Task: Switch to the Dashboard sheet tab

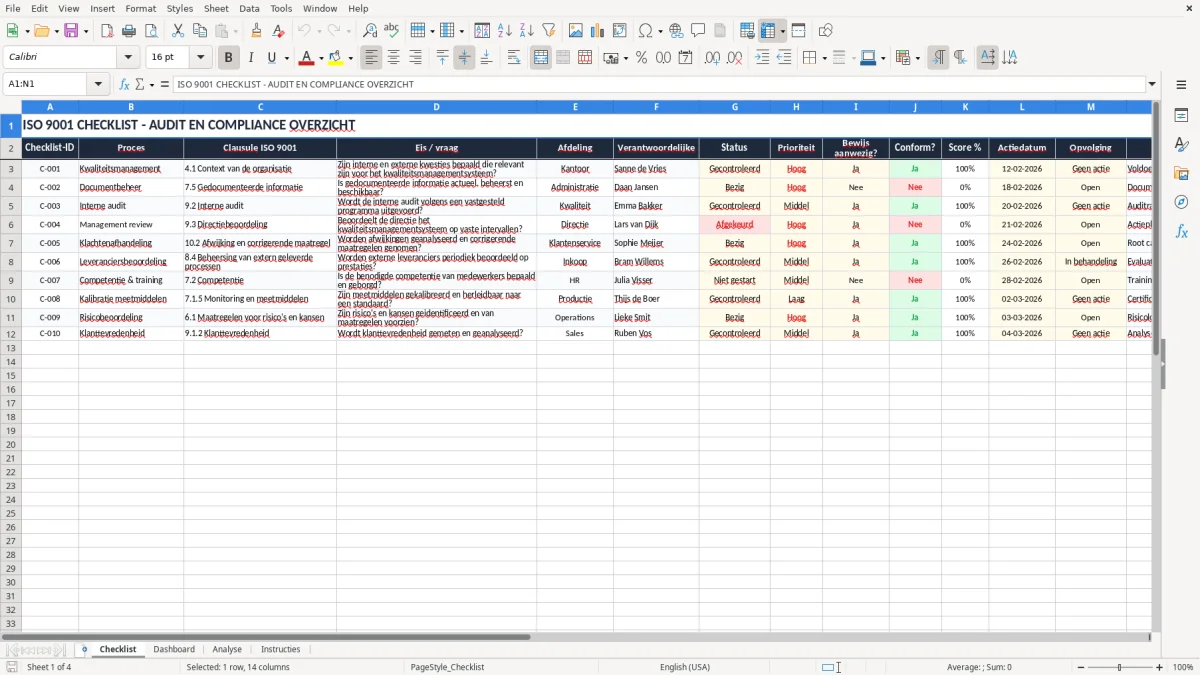Action: pos(174,649)
